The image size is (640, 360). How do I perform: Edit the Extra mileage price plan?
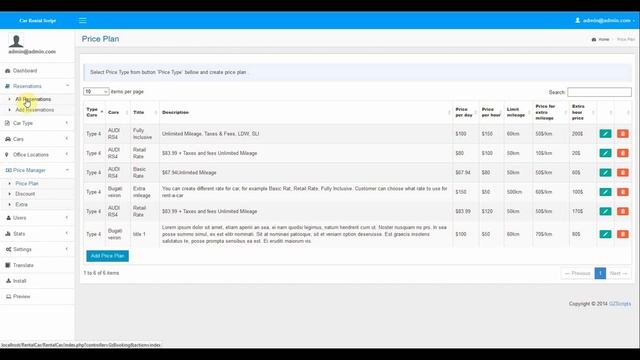pyautogui.click(x=605, y=192)
